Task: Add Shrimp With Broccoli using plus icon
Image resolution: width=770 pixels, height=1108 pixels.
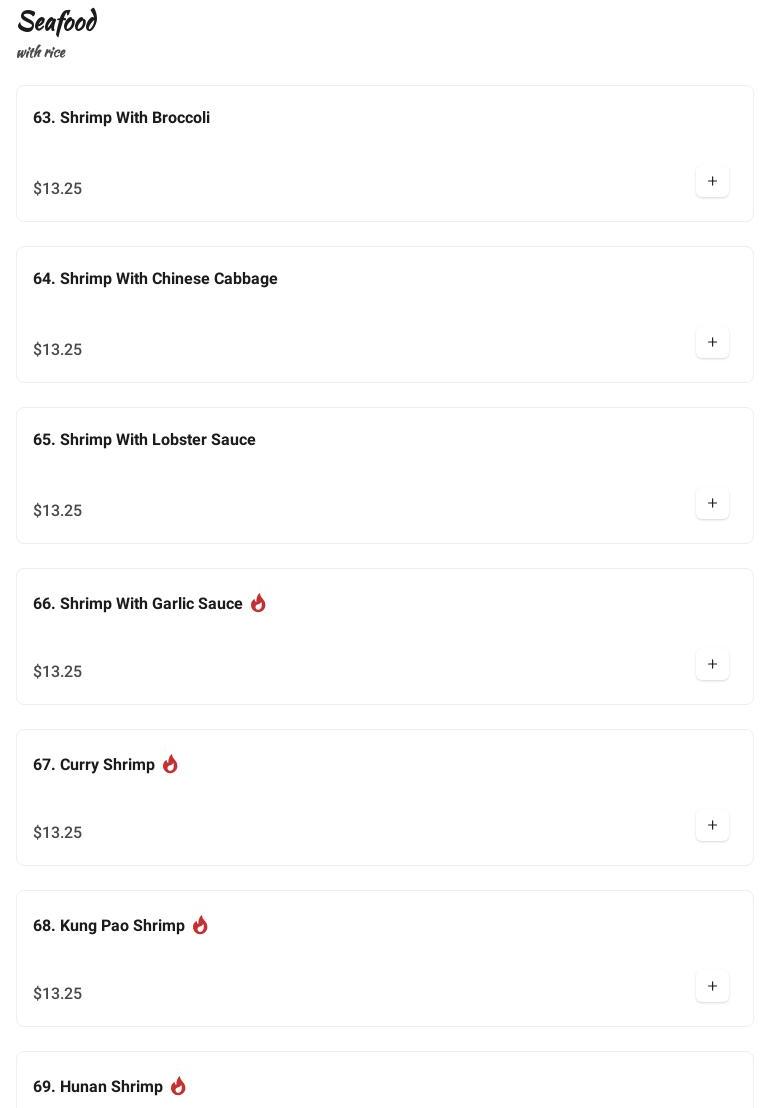Action: click(712, 181)
